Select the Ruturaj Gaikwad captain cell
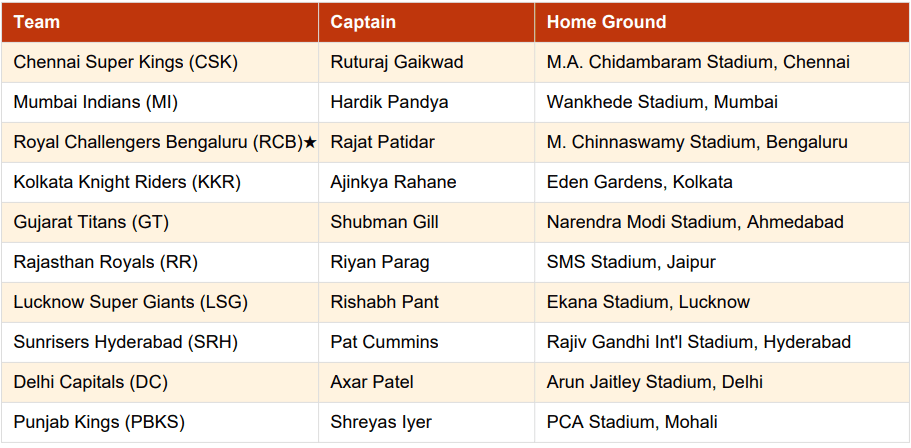The width and height of the screenshot is (911, 448). click(x=397, y=62)
